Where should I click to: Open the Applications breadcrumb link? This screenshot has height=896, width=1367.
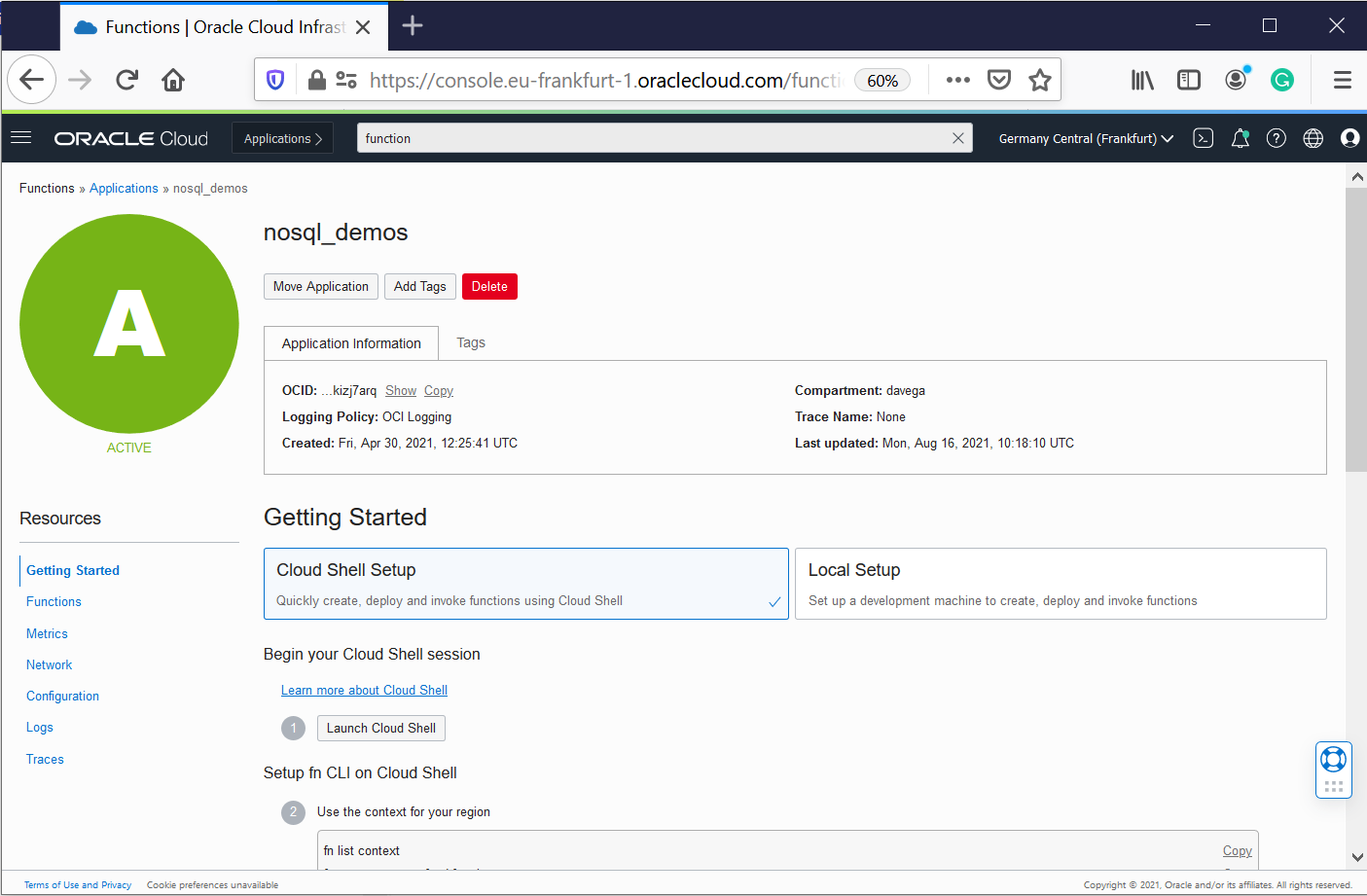coord(124,188)
